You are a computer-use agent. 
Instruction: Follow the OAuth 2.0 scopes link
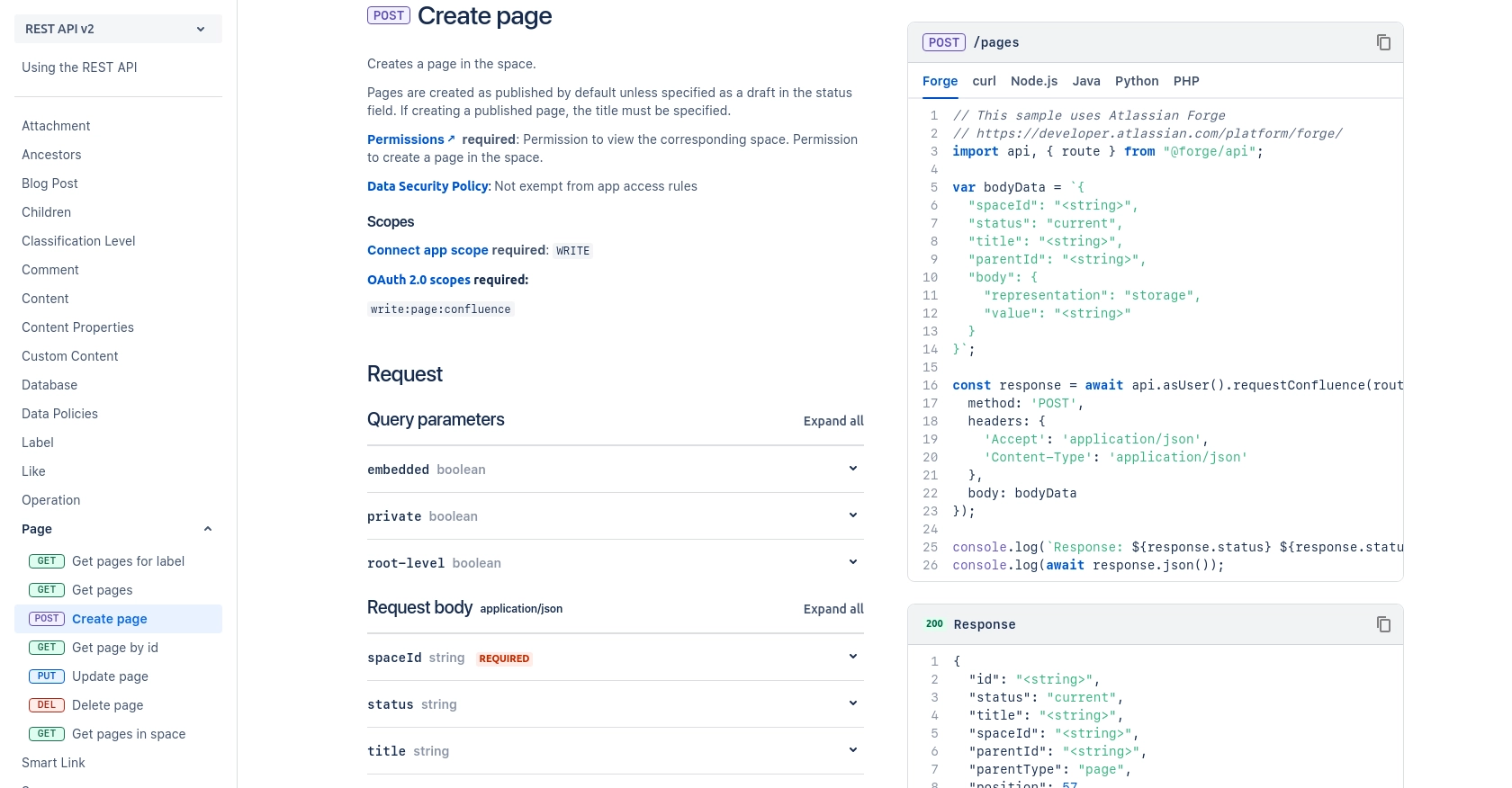418,280
